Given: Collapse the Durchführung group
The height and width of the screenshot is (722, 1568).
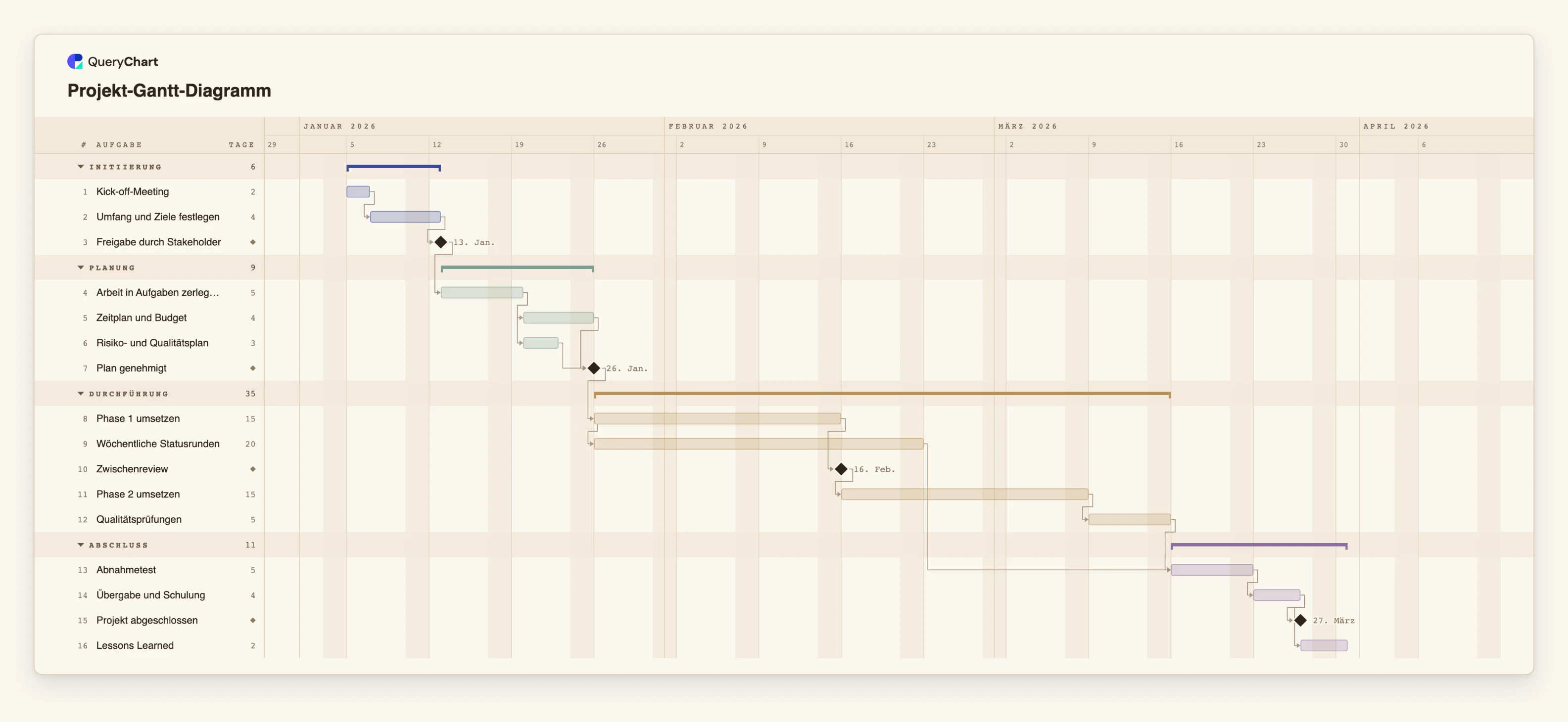Looking at the screenshot, I should pyautogui.click(x=80, y=394).
